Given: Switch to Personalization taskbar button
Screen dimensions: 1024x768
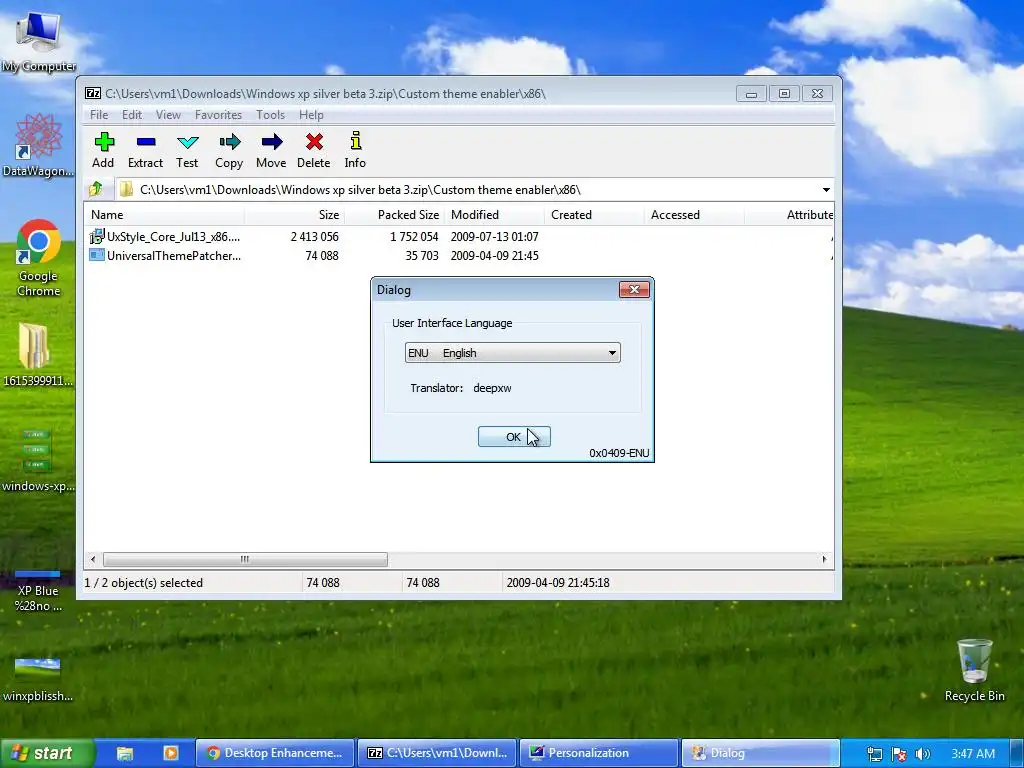Looking at the screenshot, I should (599, 753).
